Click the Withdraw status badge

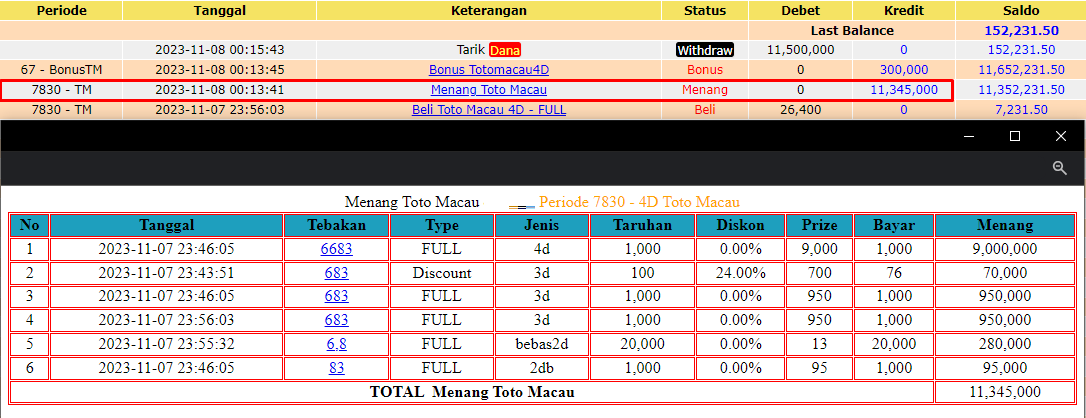pyautogui.click(x=705, y=51)
